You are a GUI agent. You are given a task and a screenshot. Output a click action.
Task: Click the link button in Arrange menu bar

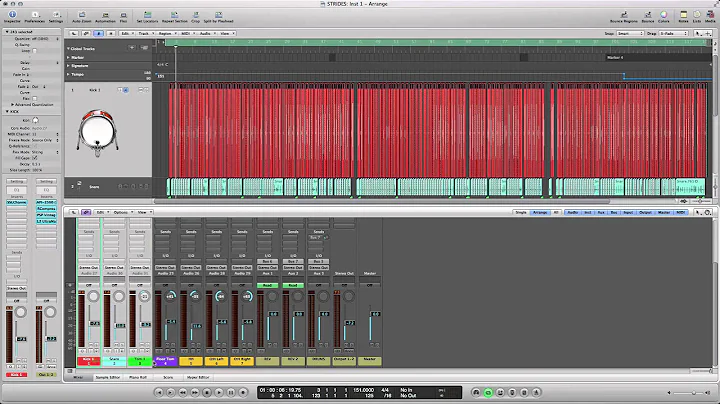[x=86, y=34]
